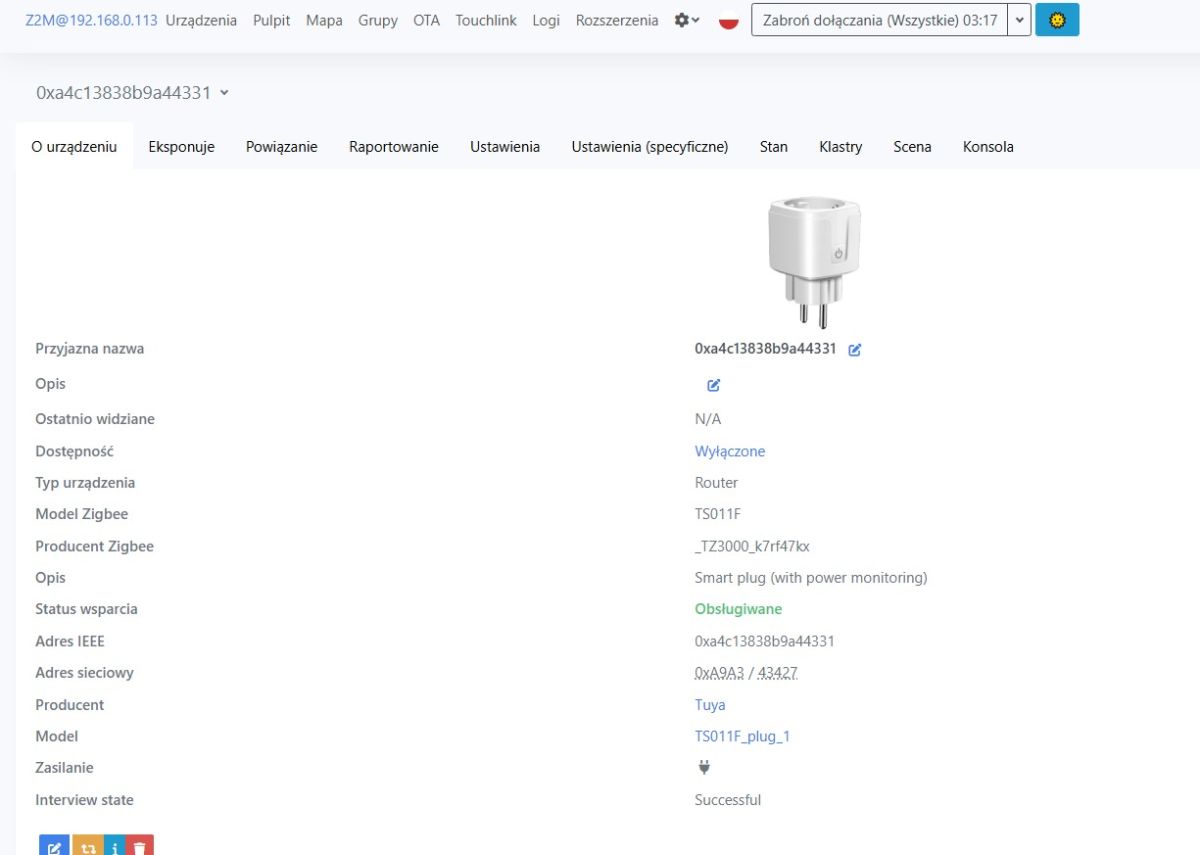Open Ustawienia (specyficzne) tab
The height and width of the screenshot is (855, 1200).
(x=650, y=146)
